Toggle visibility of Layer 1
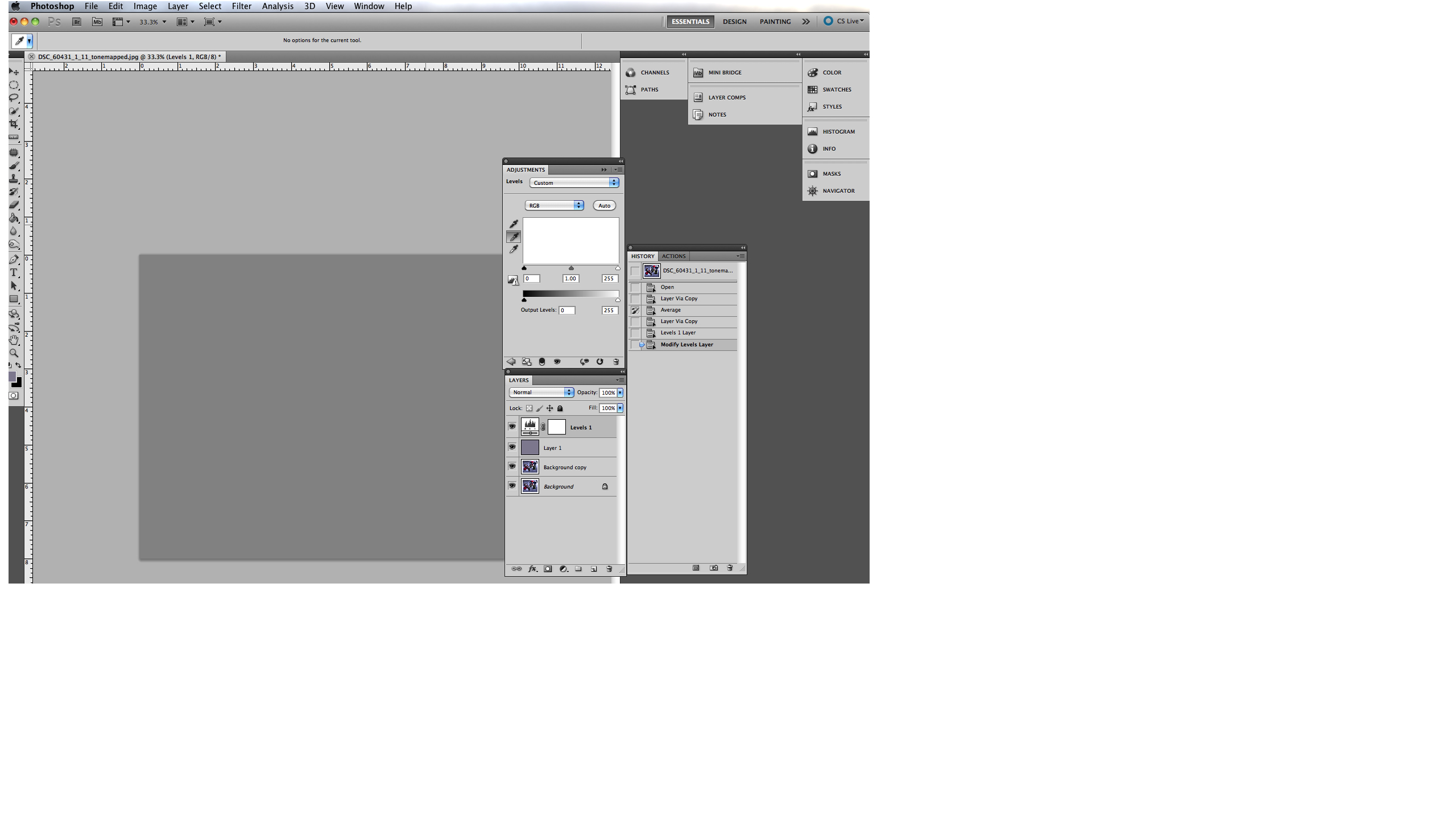This screenshot has height=819, width=1456. click(512, 447)
